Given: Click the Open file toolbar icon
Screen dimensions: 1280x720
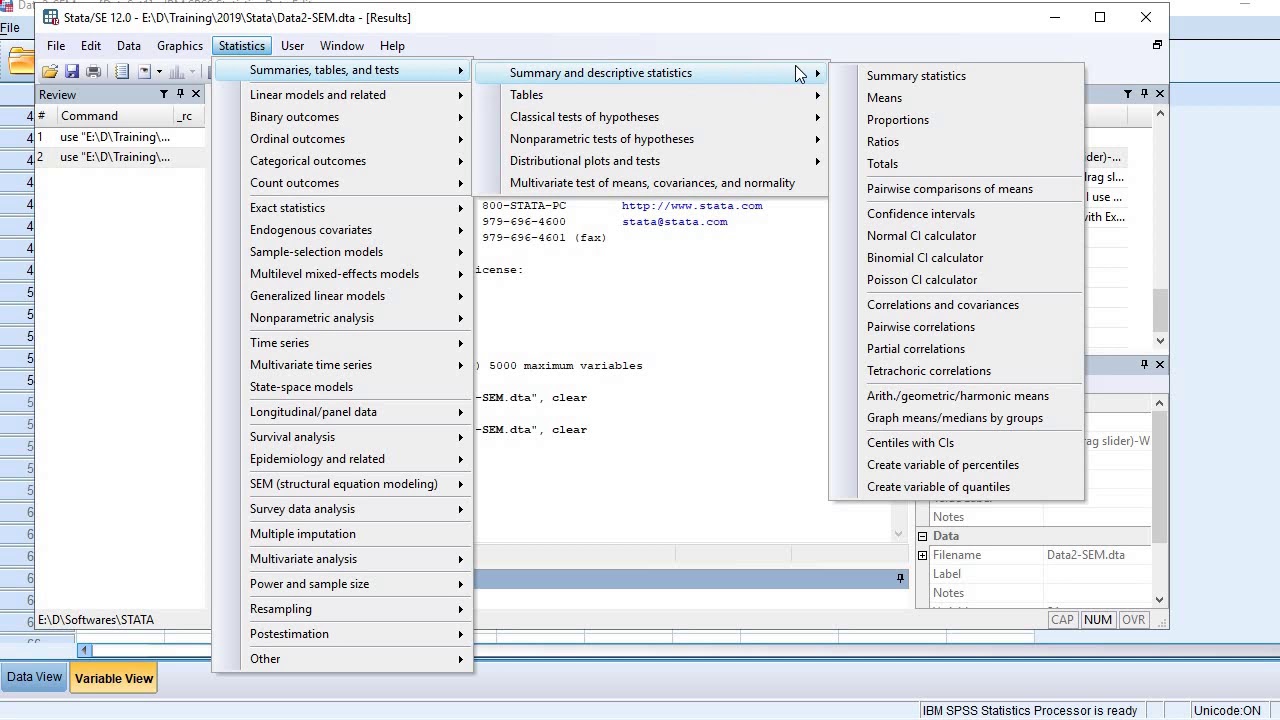Looking at the screenshot, I should point(50,71).
